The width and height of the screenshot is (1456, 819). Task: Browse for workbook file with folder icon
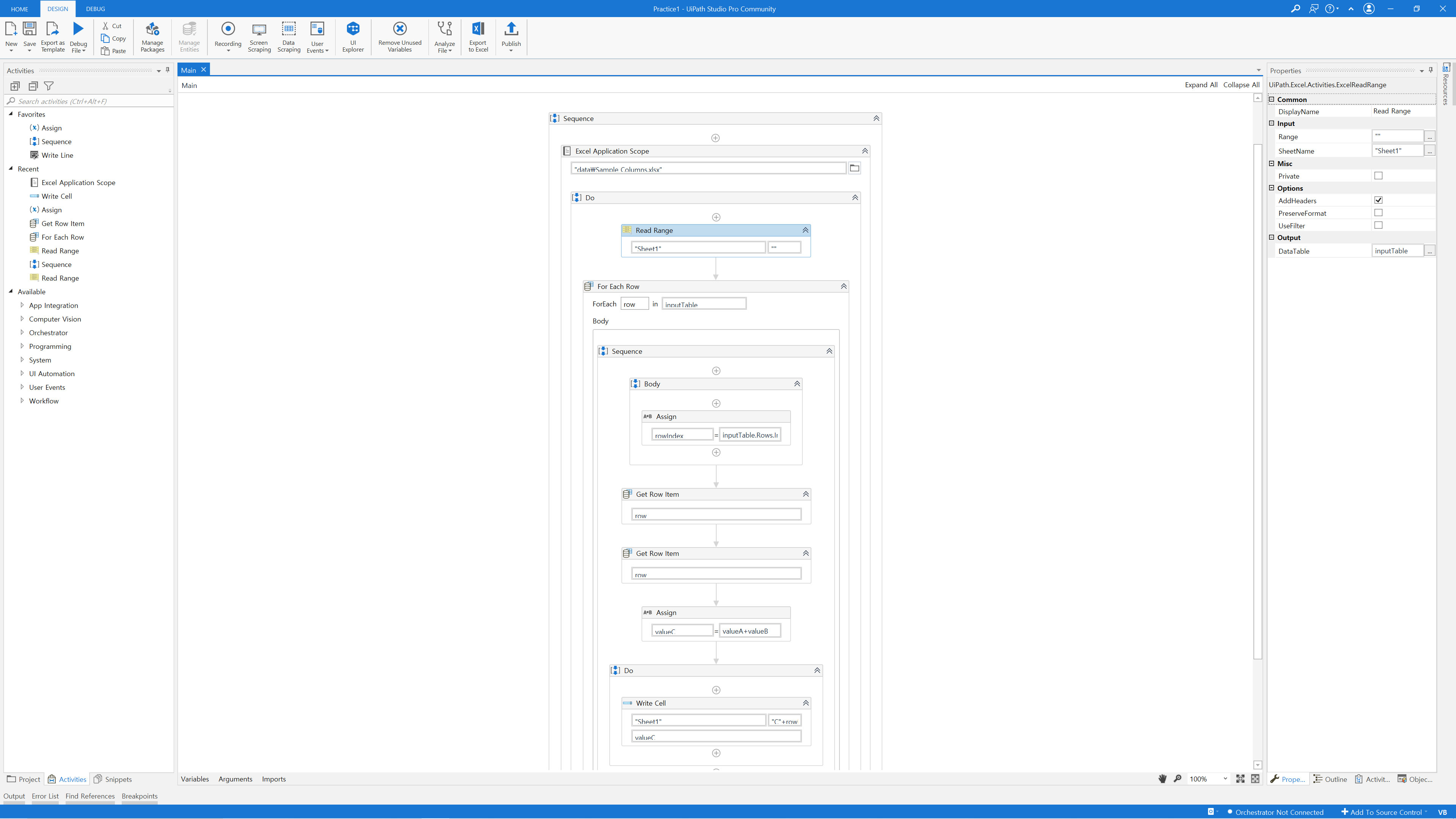tap(854, 168)
